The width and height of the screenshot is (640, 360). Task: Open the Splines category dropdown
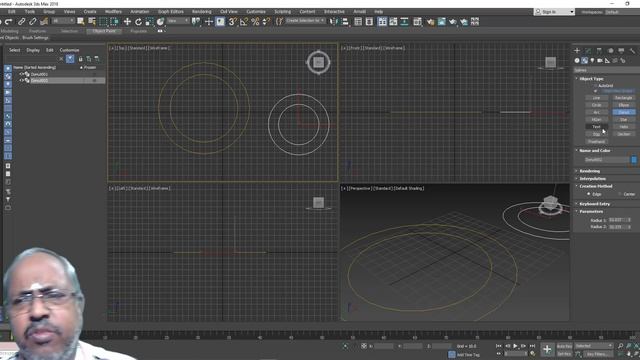(x=607, y=70)
